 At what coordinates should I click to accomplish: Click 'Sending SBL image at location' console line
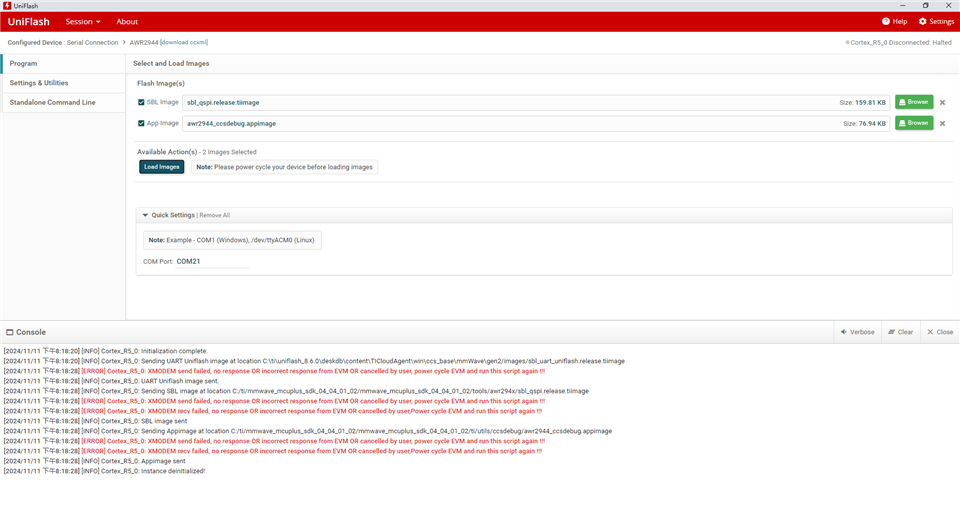click(296, 391)
